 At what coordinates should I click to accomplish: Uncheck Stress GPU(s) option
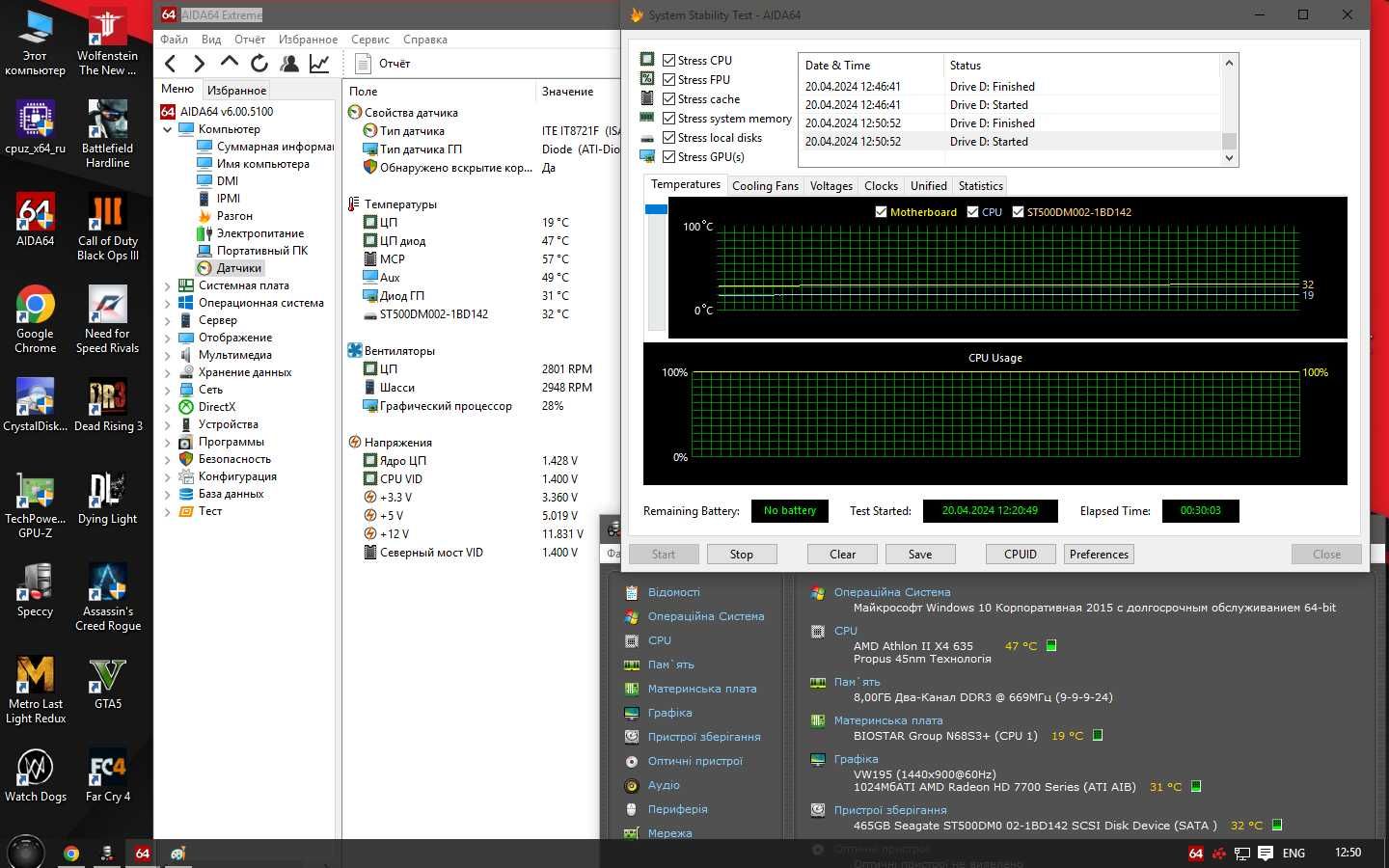click(x=668, y=156)
